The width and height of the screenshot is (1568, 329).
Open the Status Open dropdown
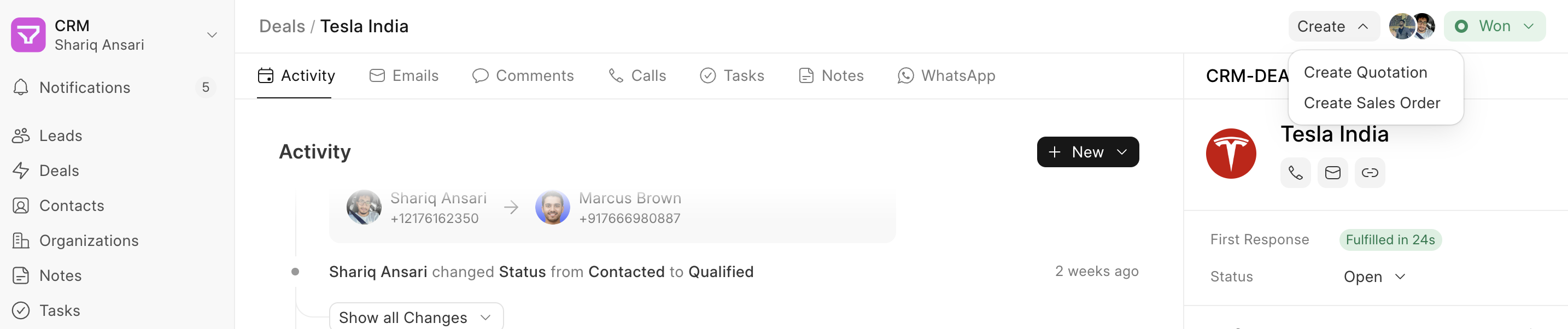click(1374, 277)
